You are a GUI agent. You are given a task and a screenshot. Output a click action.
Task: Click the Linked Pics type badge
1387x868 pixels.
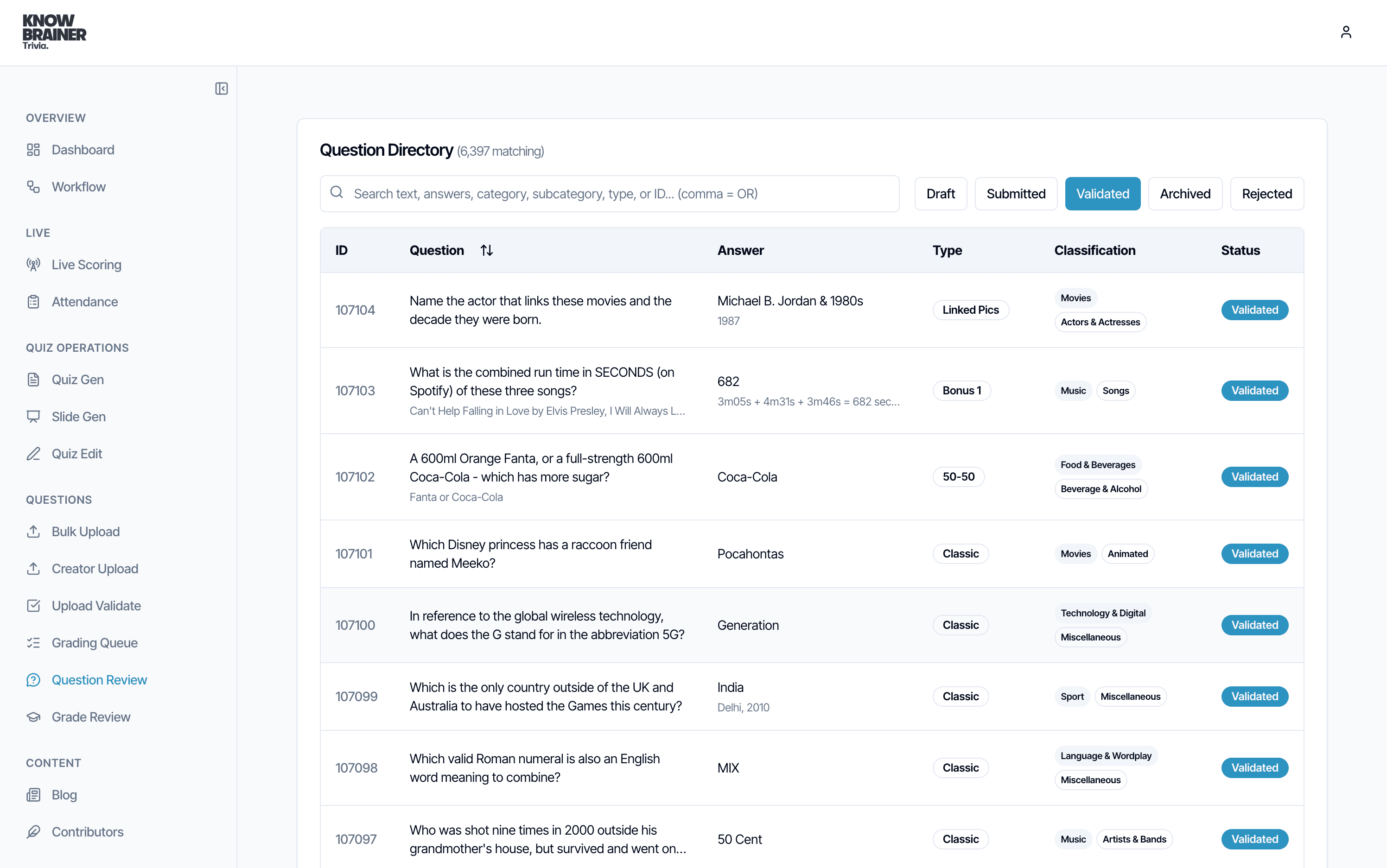tap(970, 310)
